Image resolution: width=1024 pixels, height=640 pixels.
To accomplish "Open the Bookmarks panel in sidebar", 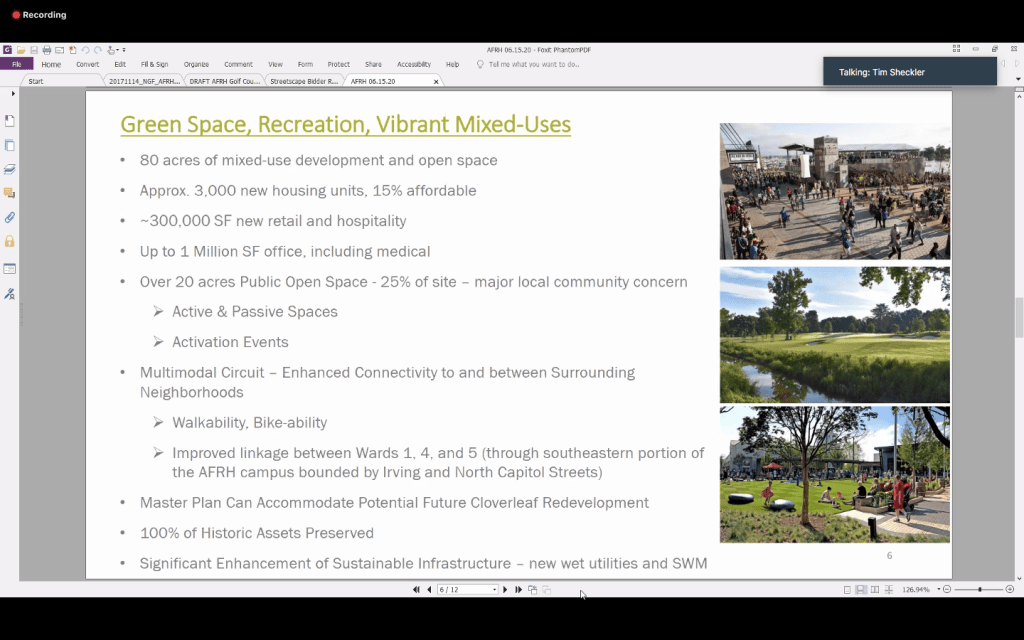I will click(x=10, y=121).
